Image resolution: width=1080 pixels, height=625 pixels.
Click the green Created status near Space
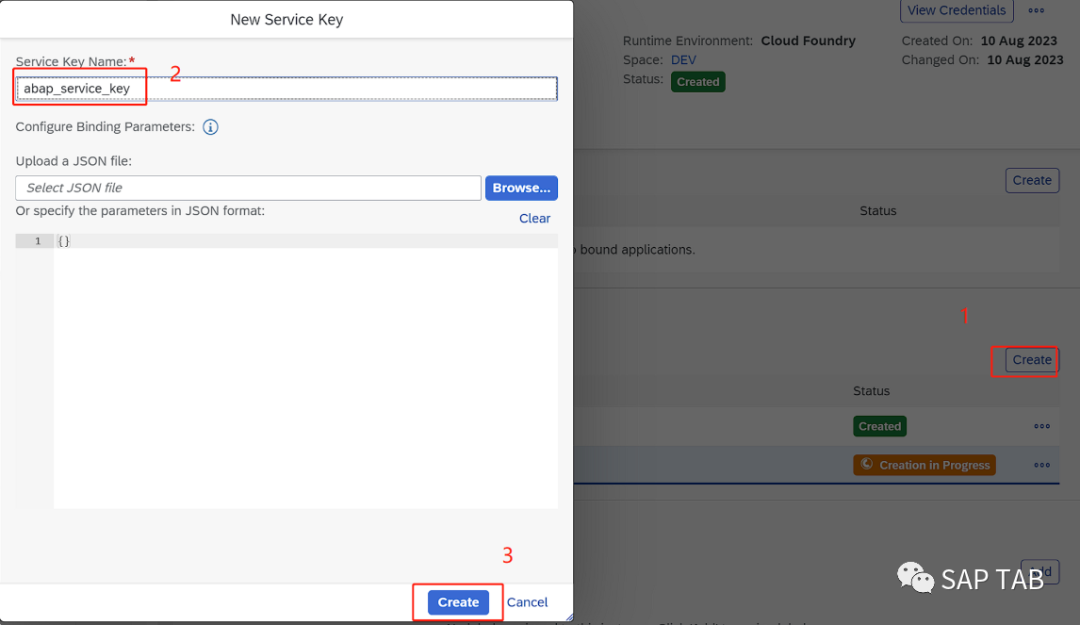tap(698, 81)
